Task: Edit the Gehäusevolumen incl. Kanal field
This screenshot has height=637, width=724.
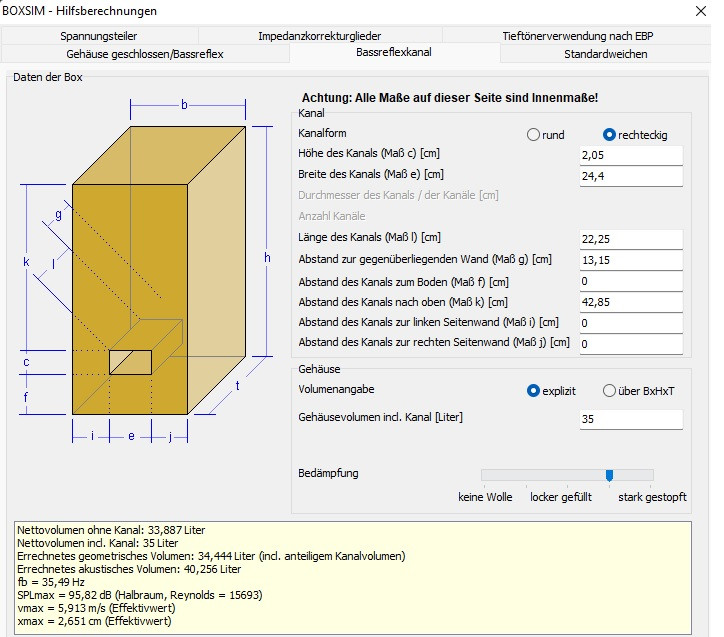Action: 631,419
